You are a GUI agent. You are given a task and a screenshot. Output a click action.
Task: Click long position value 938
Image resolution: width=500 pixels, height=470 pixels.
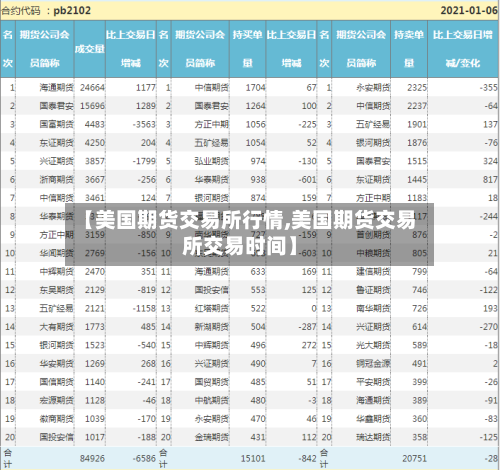[x=258, y=180]
